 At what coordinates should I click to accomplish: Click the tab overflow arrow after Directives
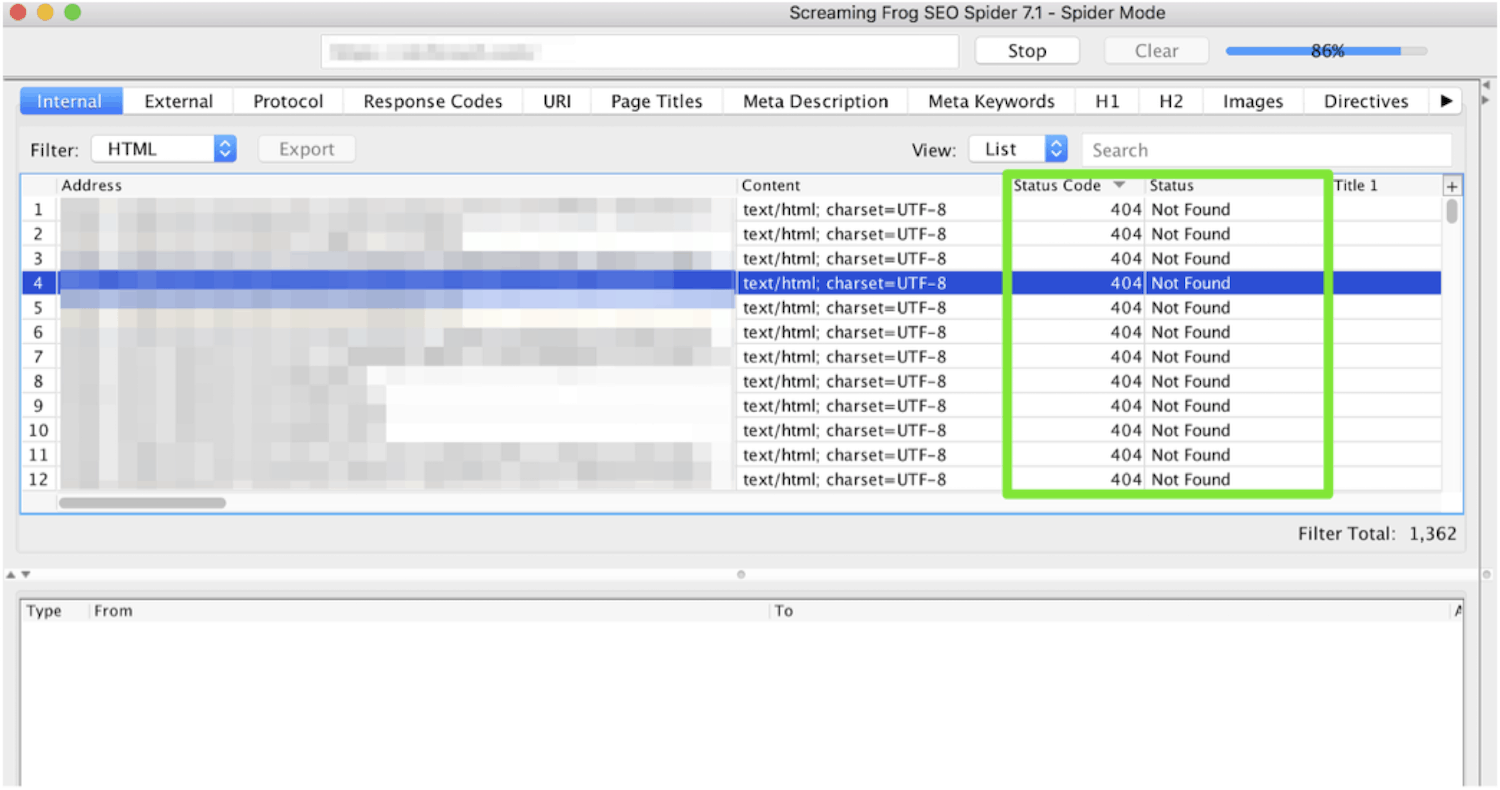pyautogui.click(x=1446, y=101)
